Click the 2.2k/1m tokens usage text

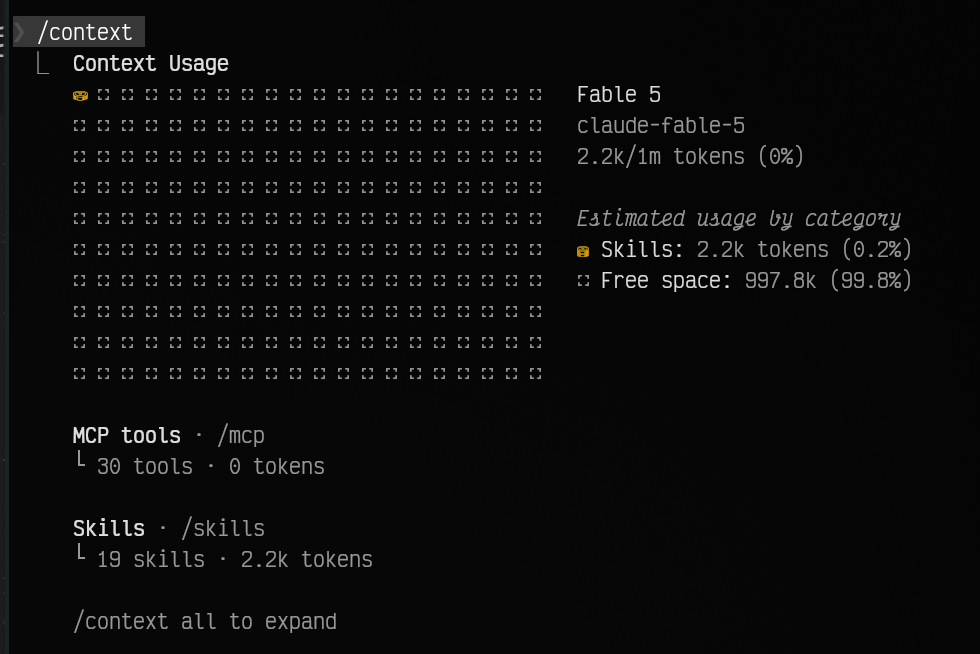(x=690, y=156)
